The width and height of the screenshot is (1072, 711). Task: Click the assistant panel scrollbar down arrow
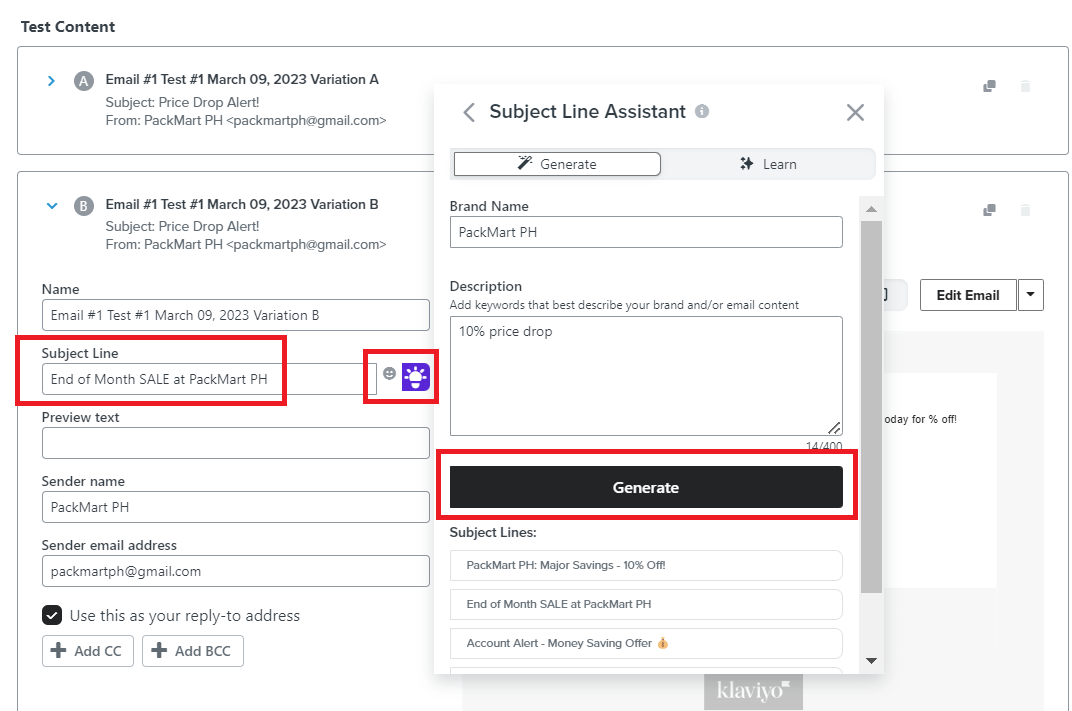(871, 660)
